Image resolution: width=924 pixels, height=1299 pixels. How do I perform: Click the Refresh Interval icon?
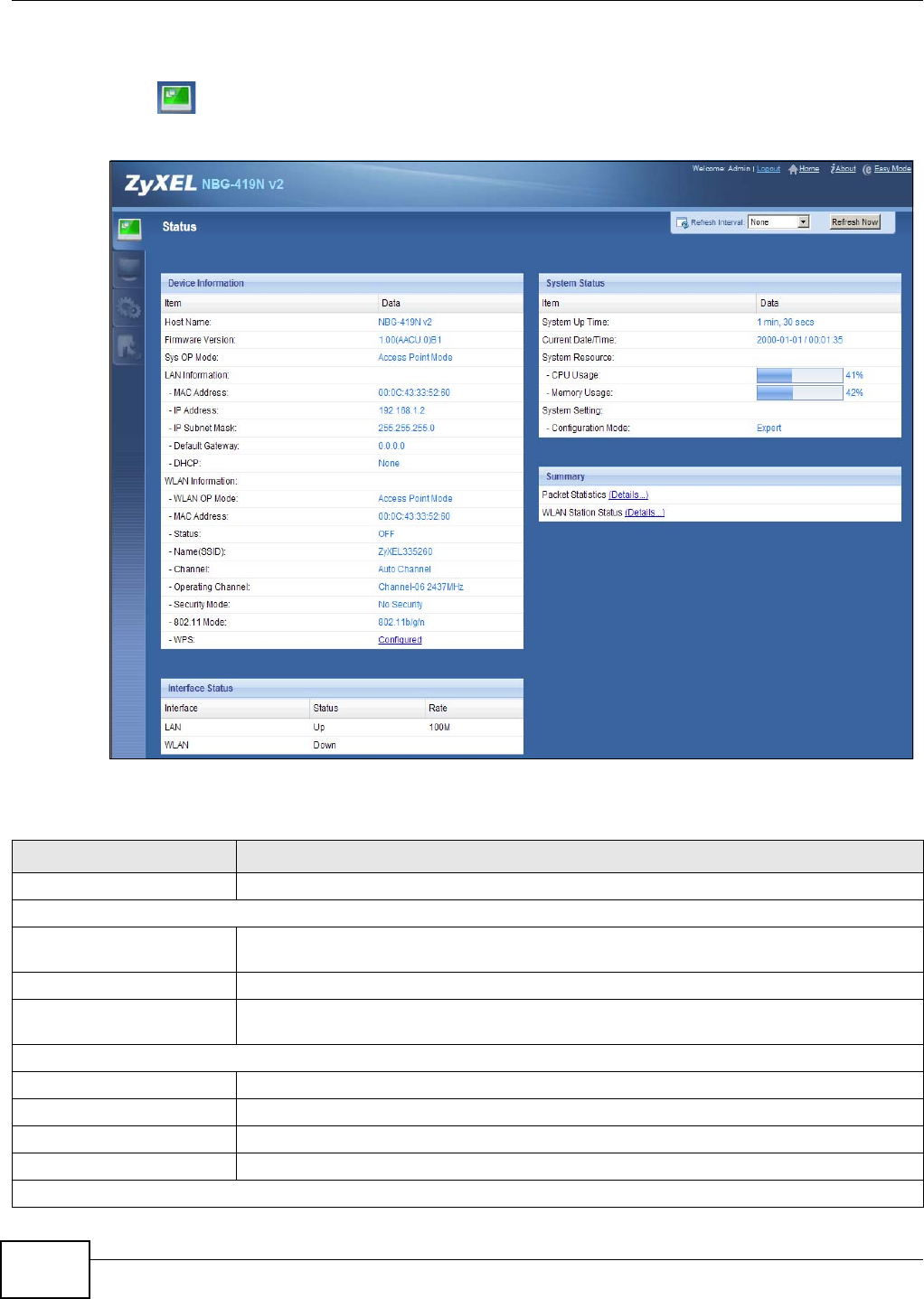(x=683, y=222)
